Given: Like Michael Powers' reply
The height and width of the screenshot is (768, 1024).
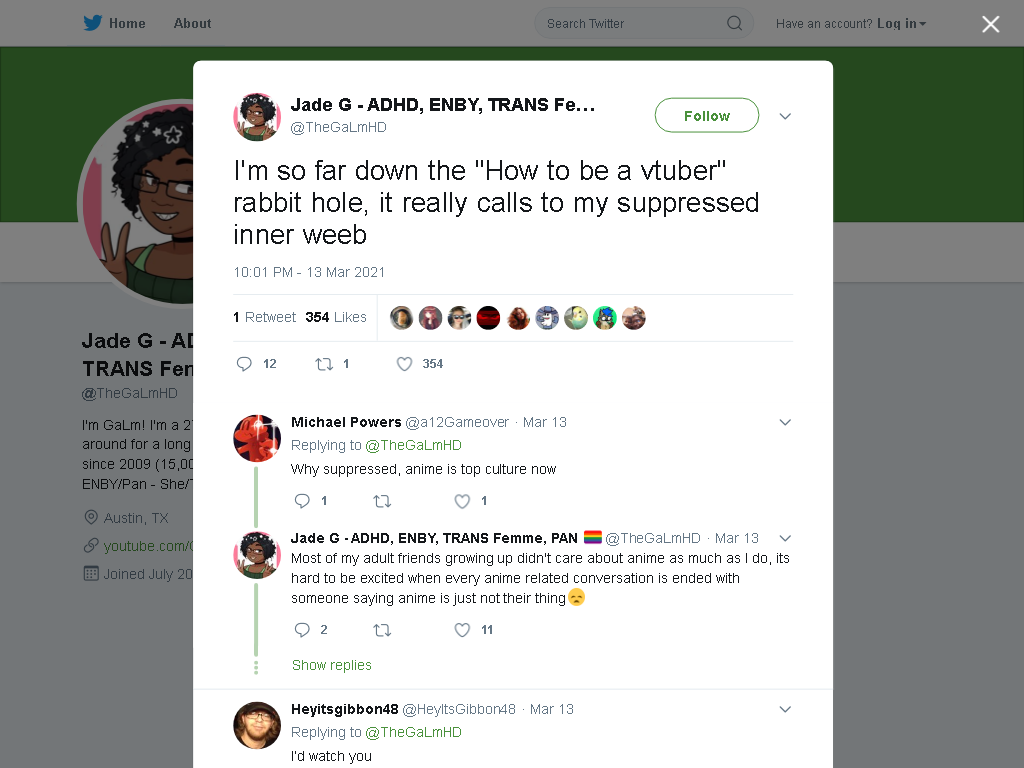Looking at the screenshot, I should [462, 501].
